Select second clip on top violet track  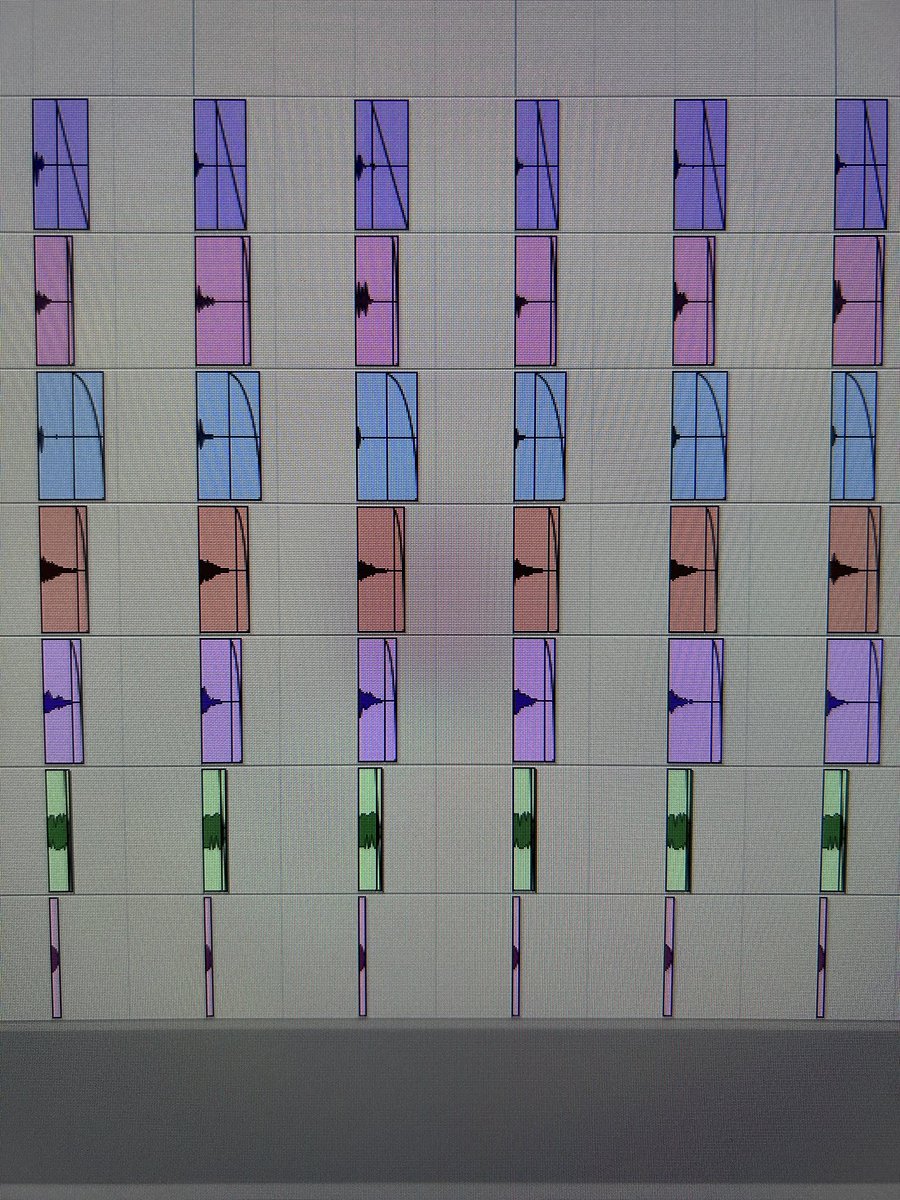point(221,165)
